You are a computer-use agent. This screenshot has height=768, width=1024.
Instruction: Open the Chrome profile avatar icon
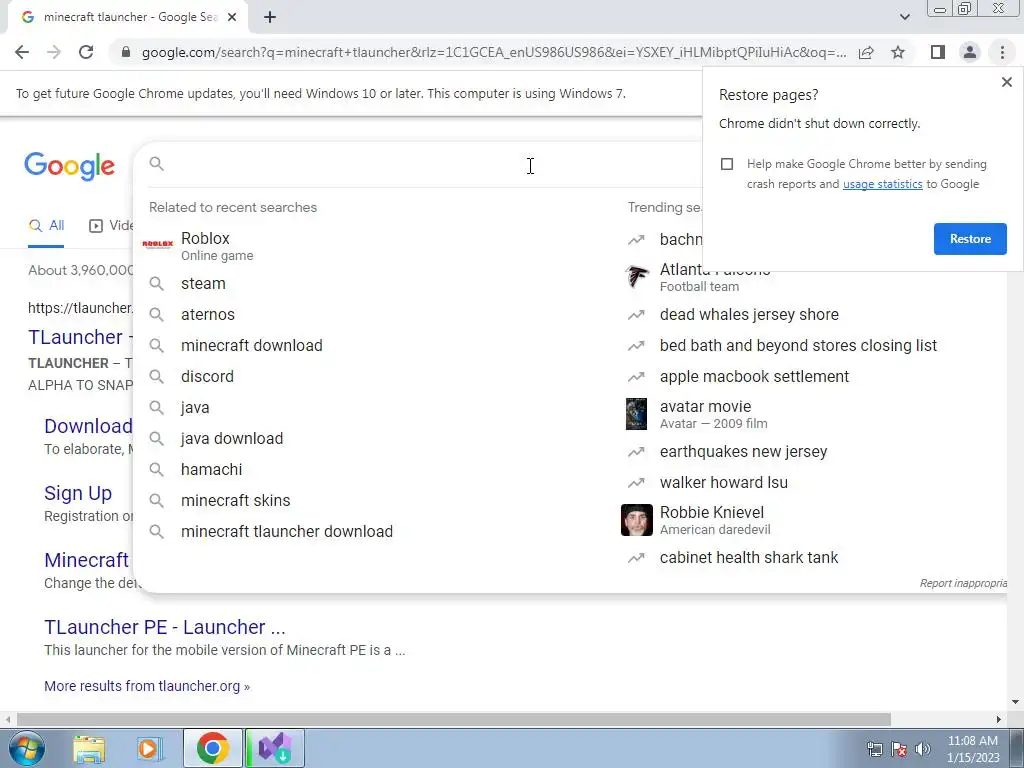(970, 52)
